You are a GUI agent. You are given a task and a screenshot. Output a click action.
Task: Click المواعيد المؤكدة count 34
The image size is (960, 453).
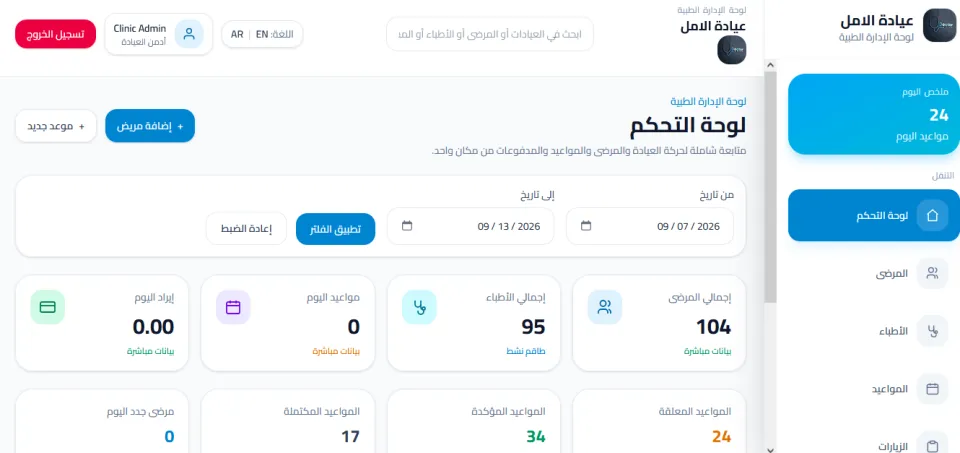pos(536,437)
